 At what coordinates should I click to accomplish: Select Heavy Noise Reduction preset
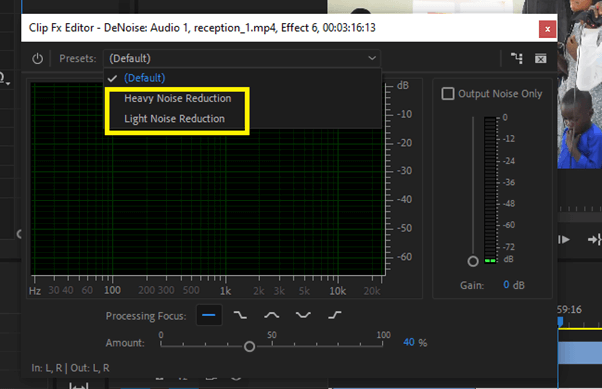click(x=177, y=98)
